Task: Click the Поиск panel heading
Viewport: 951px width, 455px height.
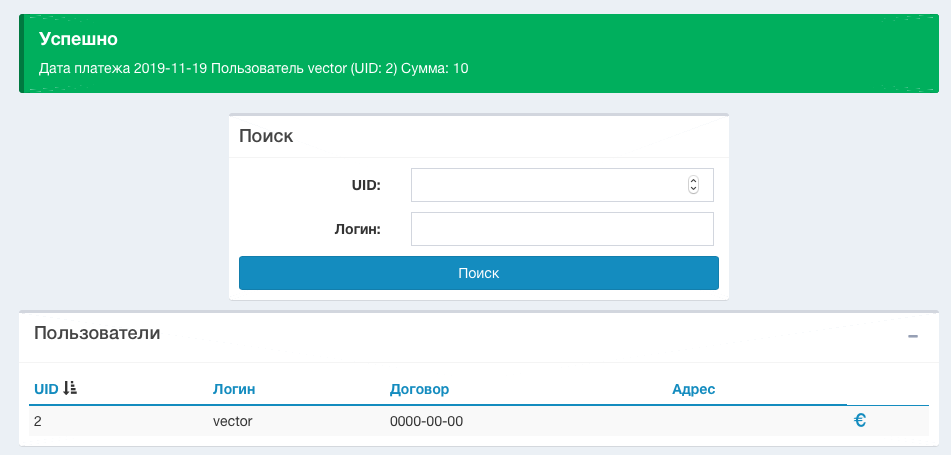Action: point(266,136)
